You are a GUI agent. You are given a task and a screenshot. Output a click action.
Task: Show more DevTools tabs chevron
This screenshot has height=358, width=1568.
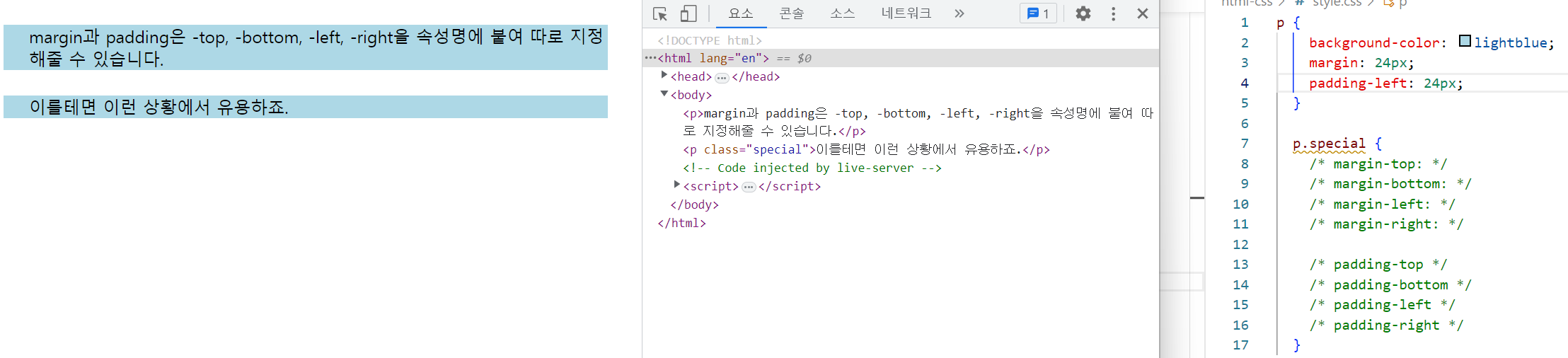point(959,13)
